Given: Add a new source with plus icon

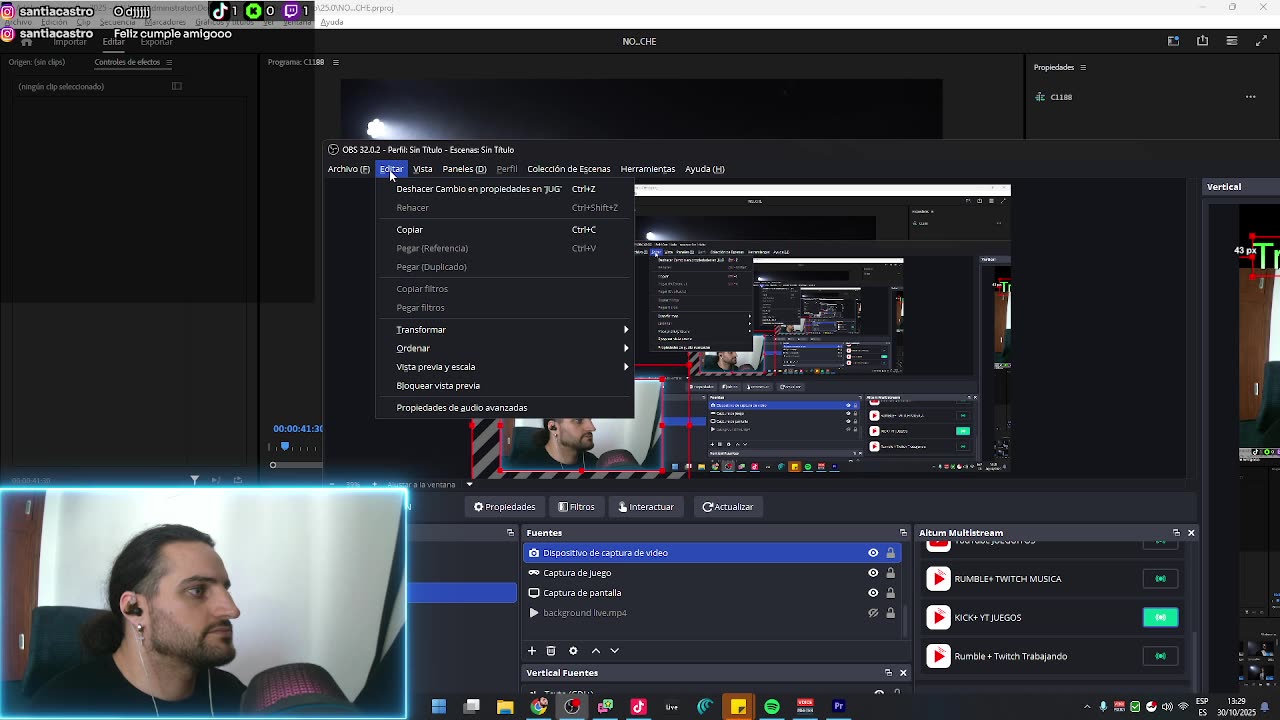Looking at the screenshot, I should (532, 651).
